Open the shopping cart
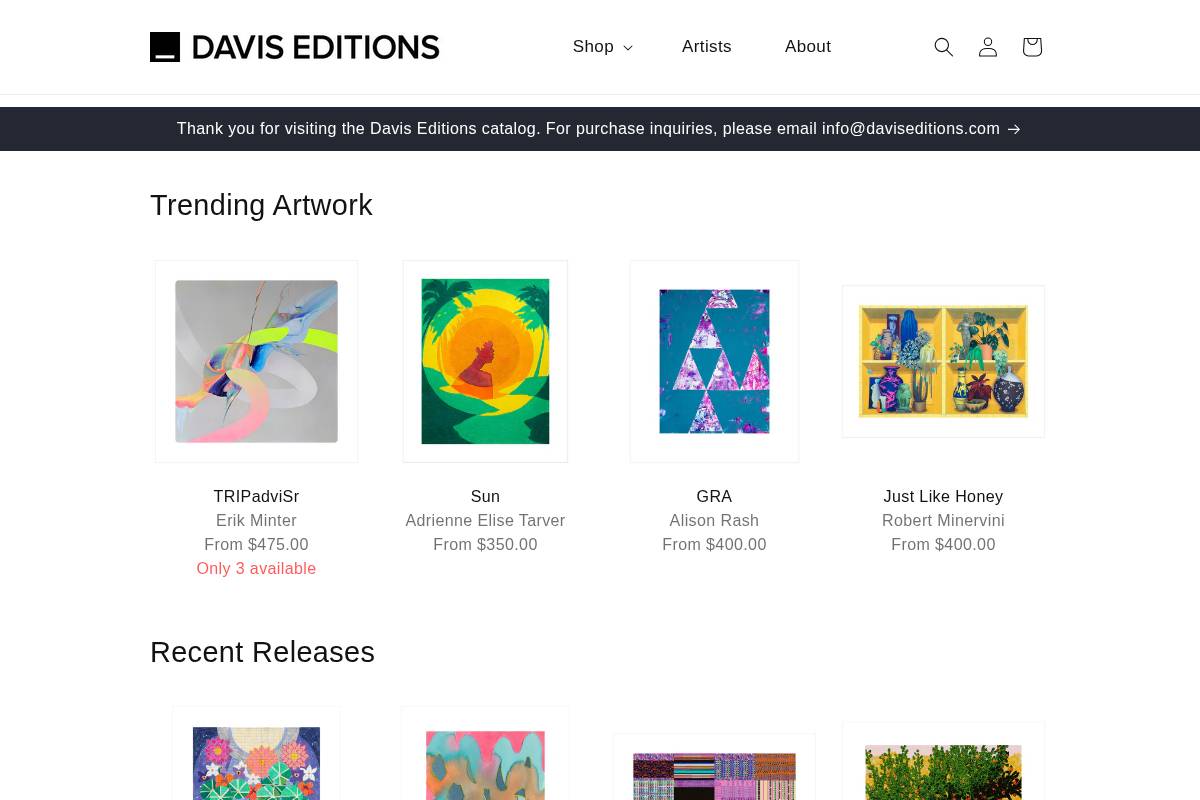1200x800 pixels. (x=1032, y=47)
